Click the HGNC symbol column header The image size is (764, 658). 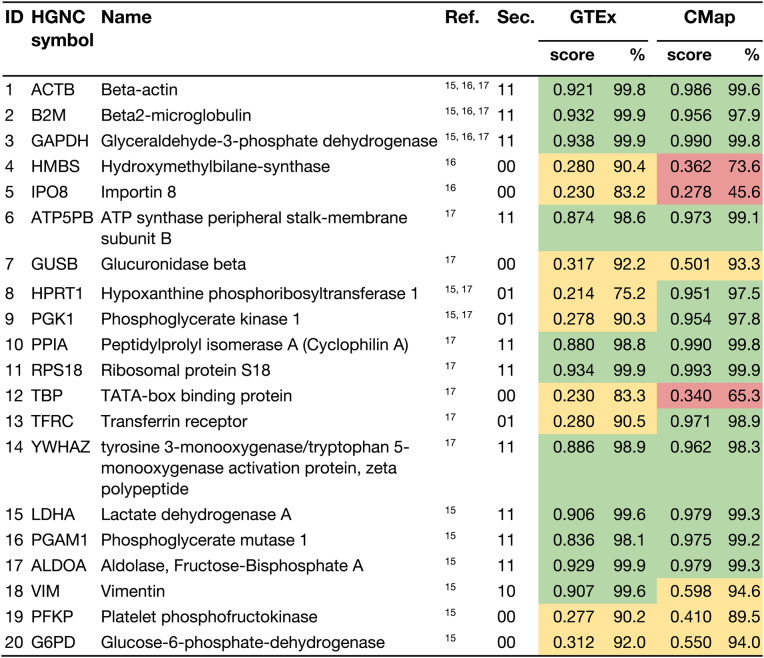coord(62,29)
